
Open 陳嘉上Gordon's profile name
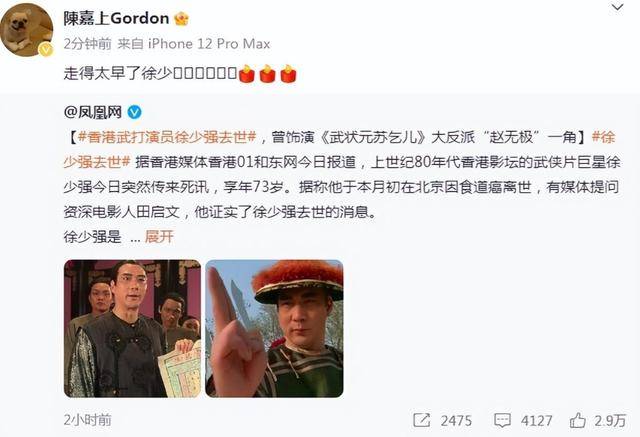click(116, 18)
